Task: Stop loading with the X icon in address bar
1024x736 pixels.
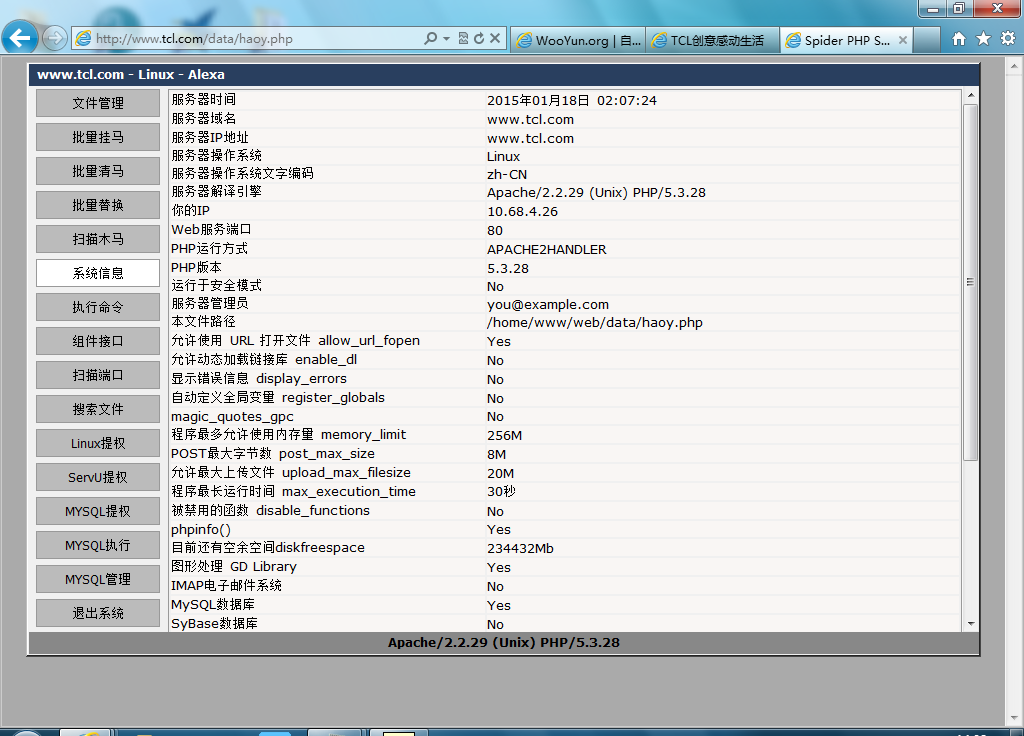Action: click(x=495, y=39)
